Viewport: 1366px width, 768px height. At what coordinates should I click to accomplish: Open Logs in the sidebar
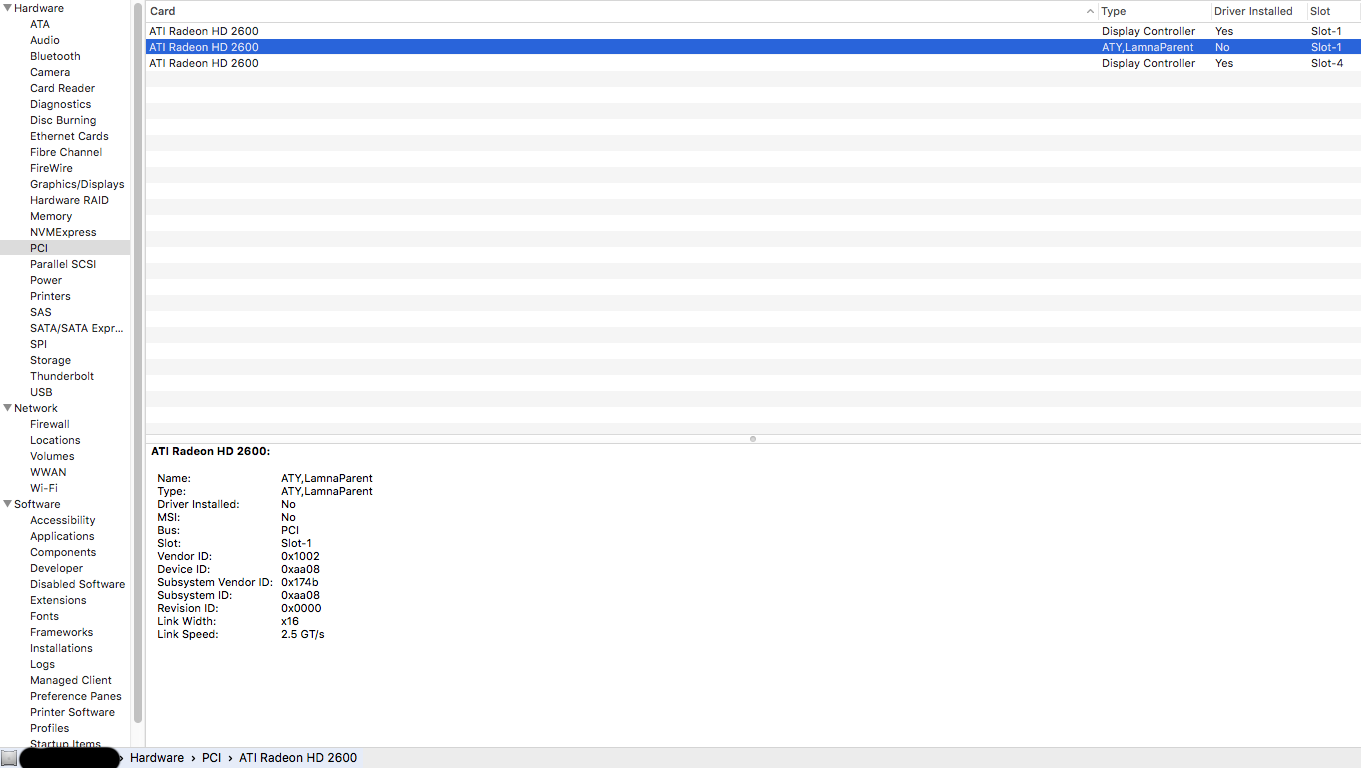point(42,664)
